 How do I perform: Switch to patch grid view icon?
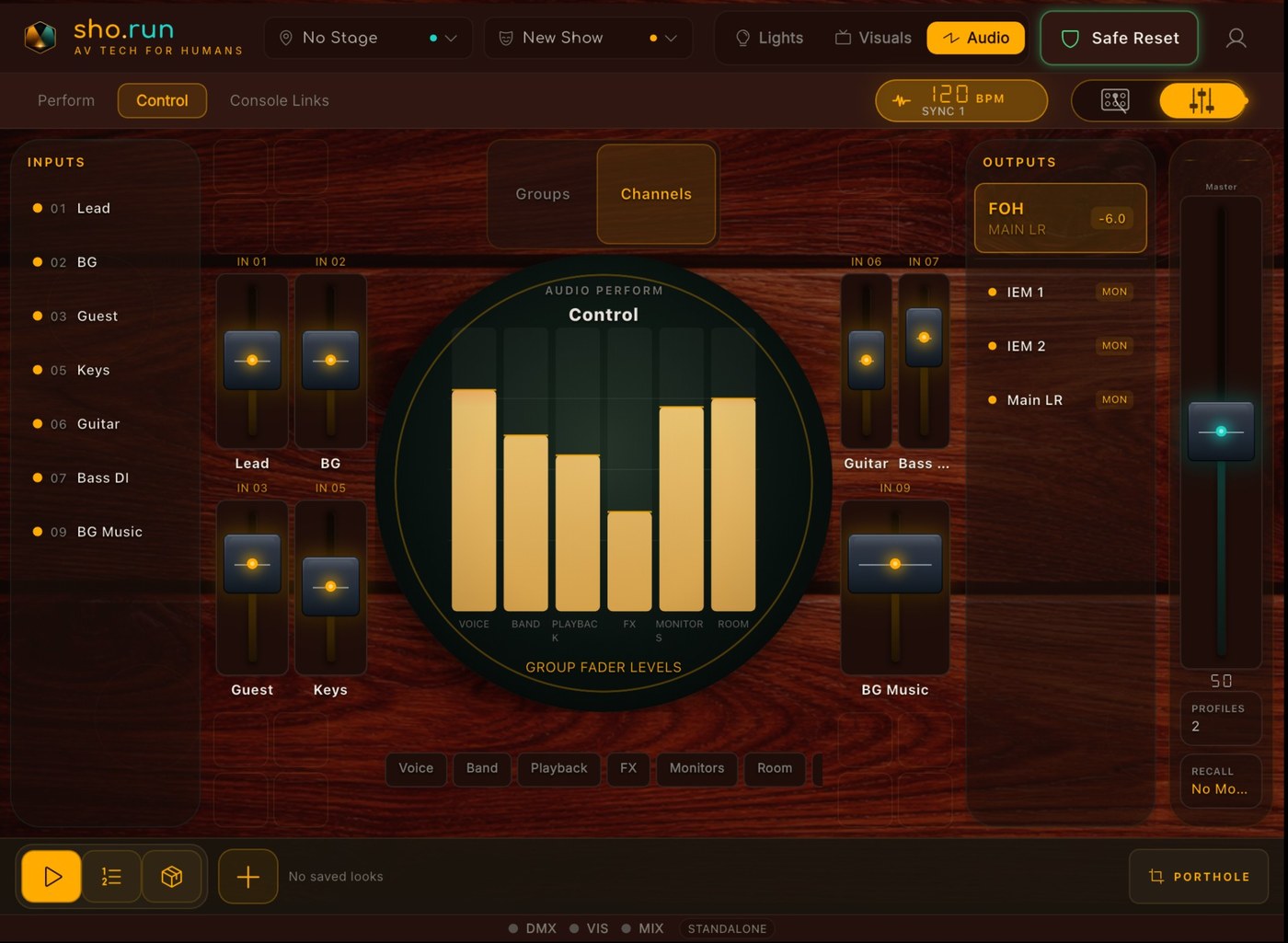click(1115, 100)
